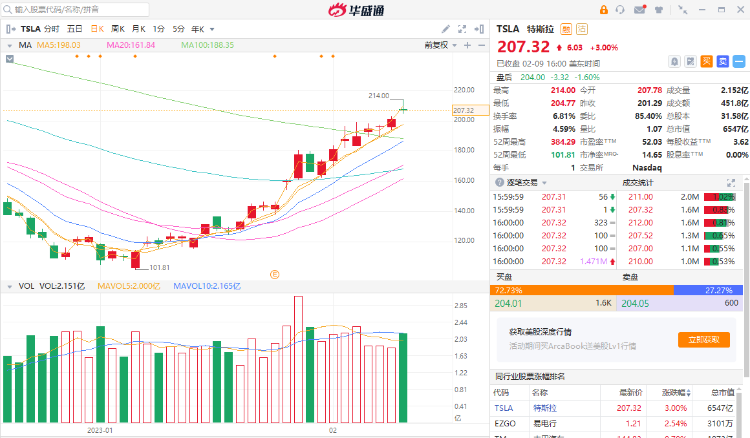Click the MAVOL10:2.165亿 label

click(x=207, y=286)
